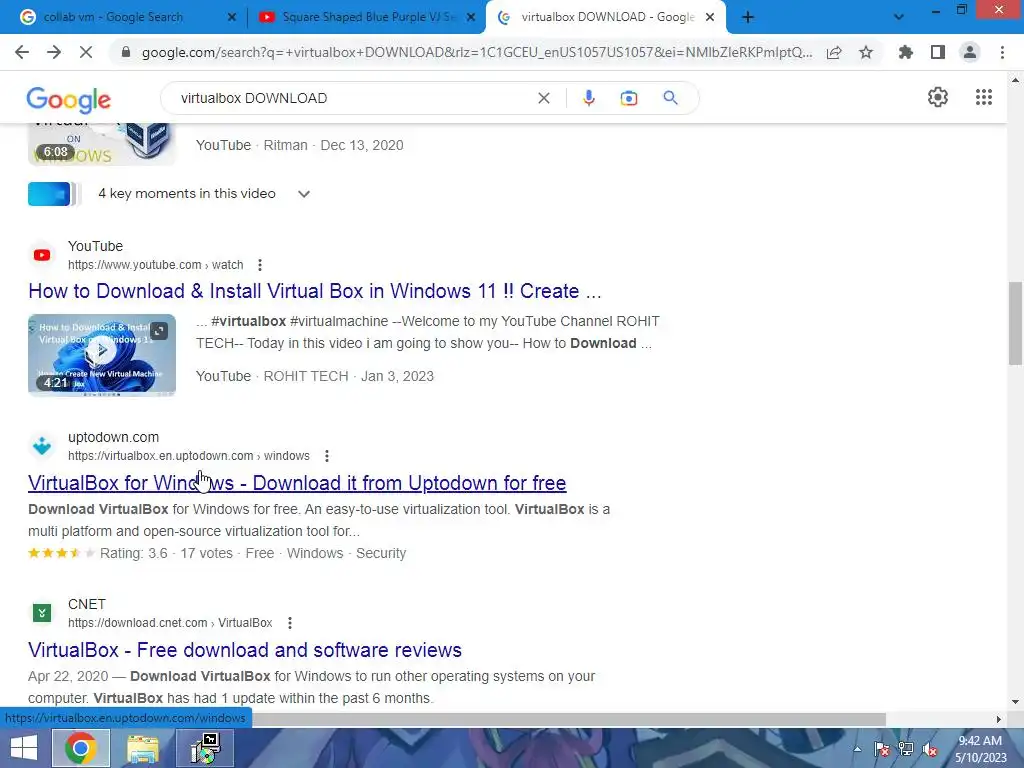
Task: Open the network tray icon
Action: (906, 749)
